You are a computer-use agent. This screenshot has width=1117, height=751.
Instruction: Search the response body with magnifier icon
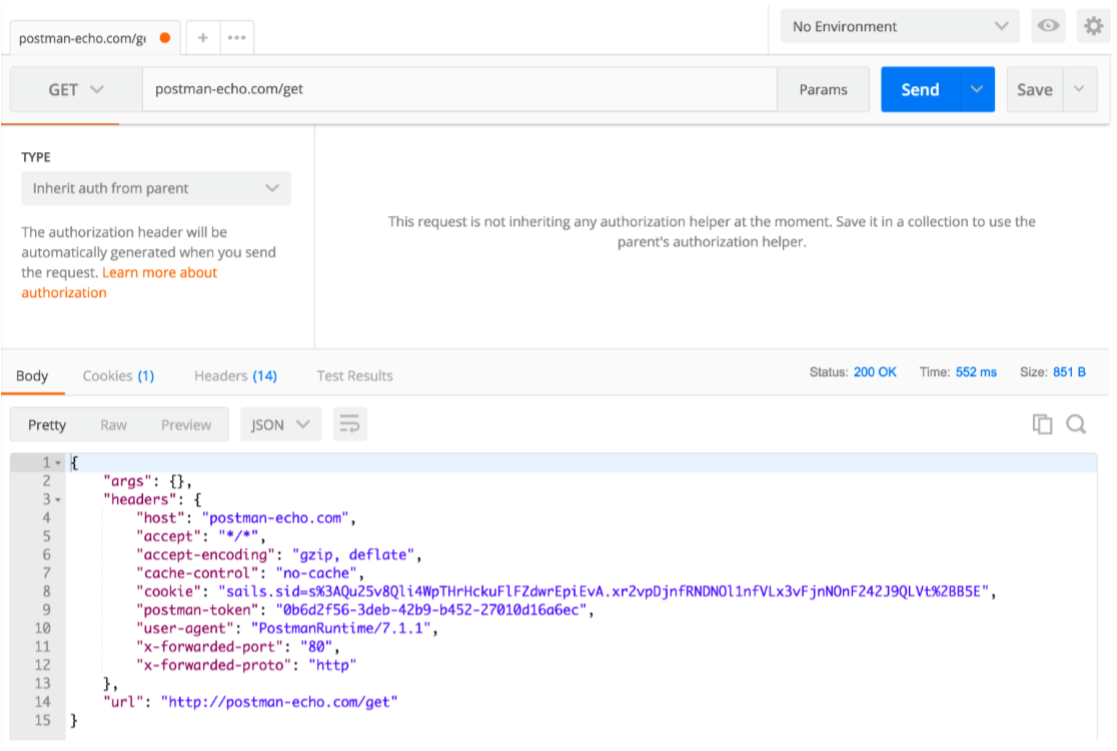pos(1076,424)
